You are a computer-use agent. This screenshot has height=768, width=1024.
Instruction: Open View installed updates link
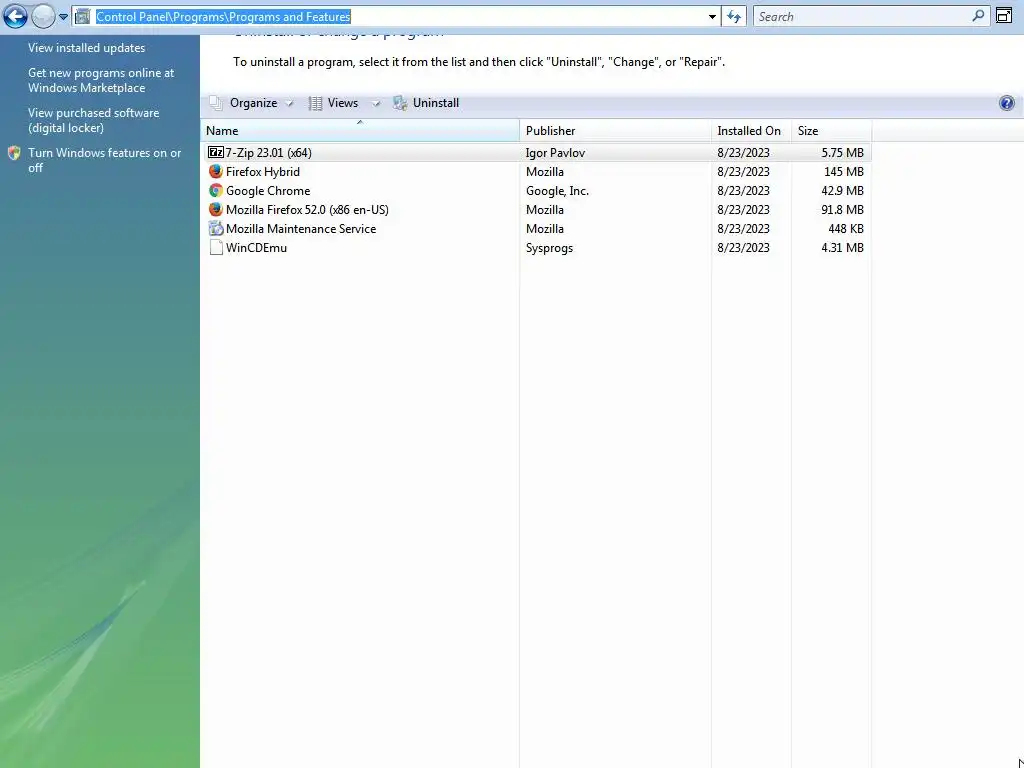pos(86,48)
